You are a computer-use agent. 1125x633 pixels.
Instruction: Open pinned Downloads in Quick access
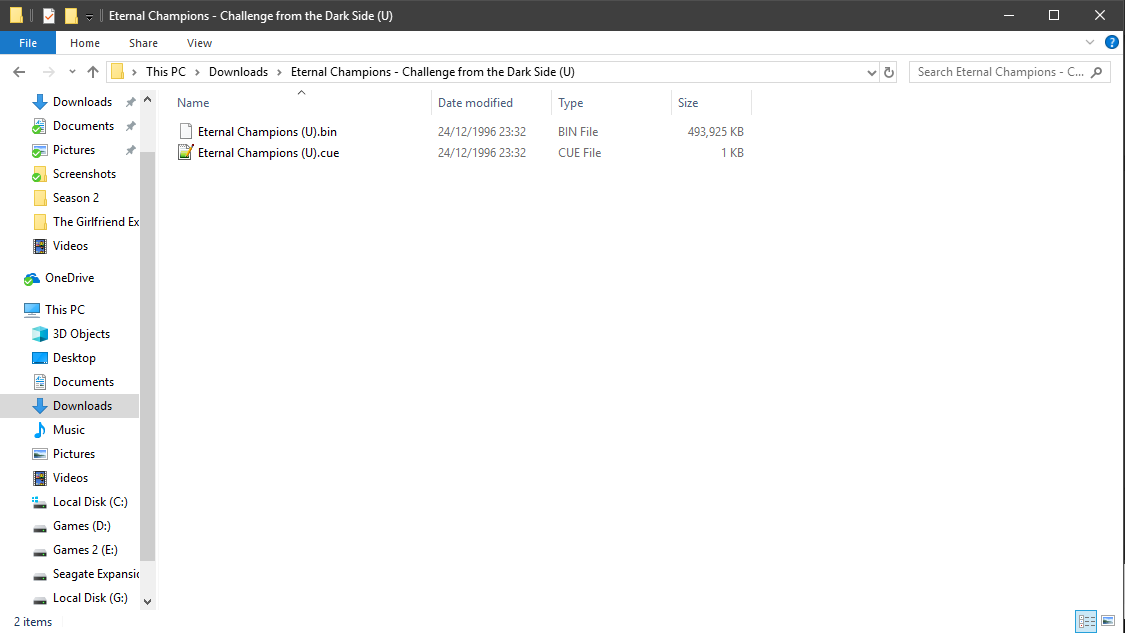[x=83, y=102]
